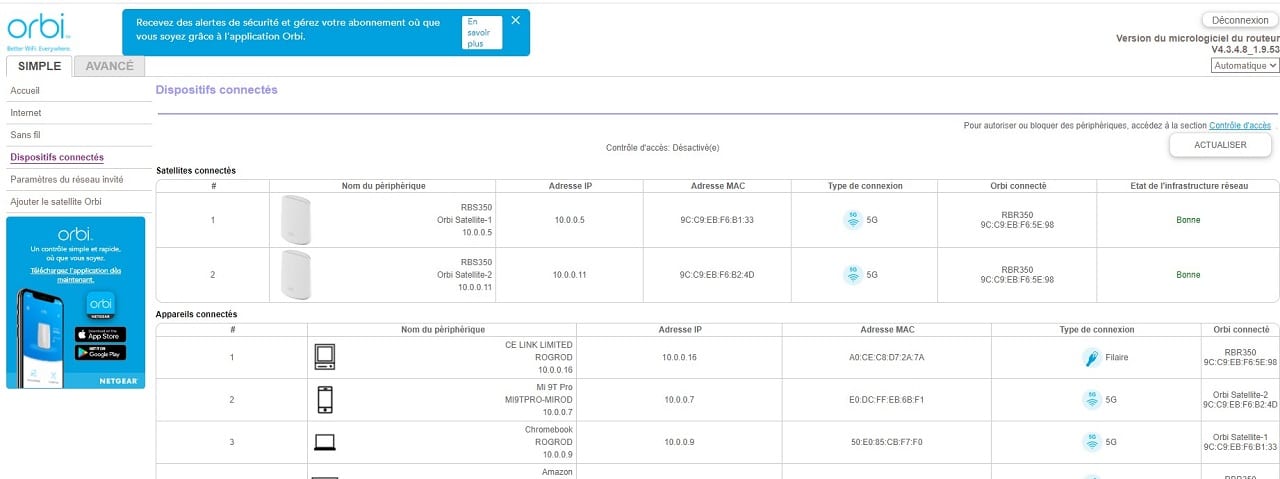Click the Filaire wired connection icon
The image size is (1280, 479).
[1092, 358]
